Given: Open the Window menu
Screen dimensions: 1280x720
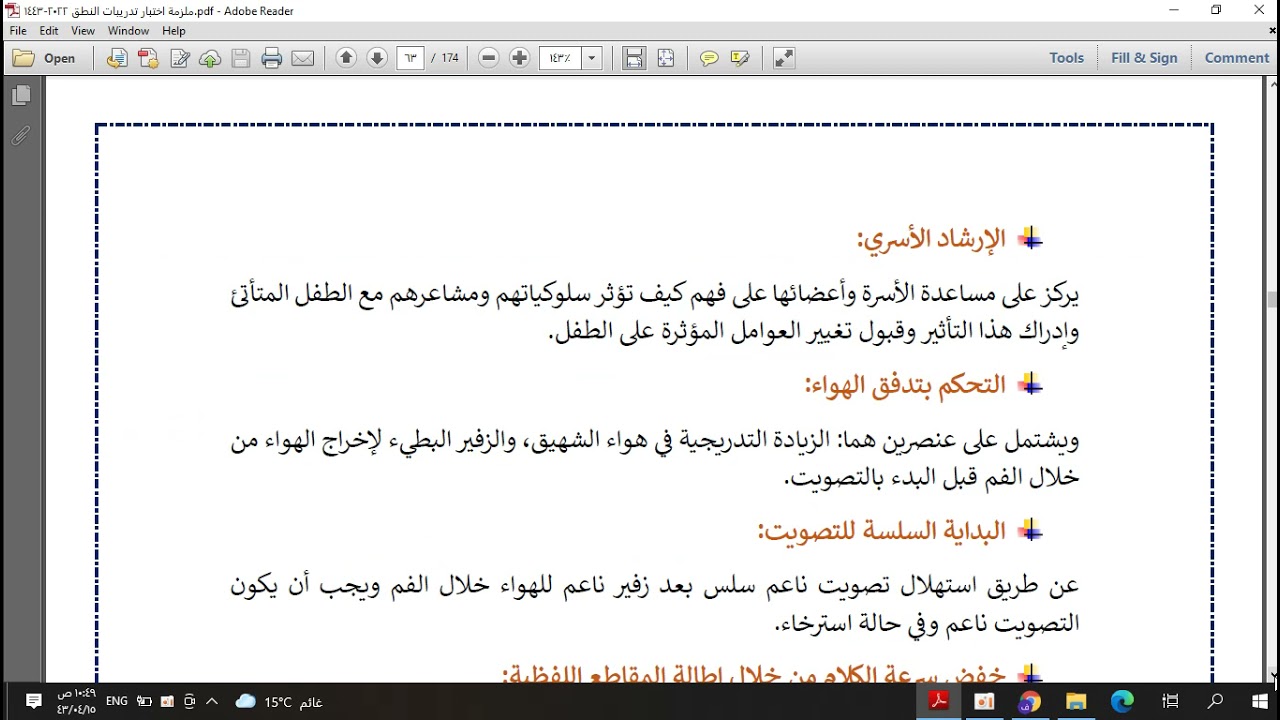Looking at the screenshot, I should [128, 31].
